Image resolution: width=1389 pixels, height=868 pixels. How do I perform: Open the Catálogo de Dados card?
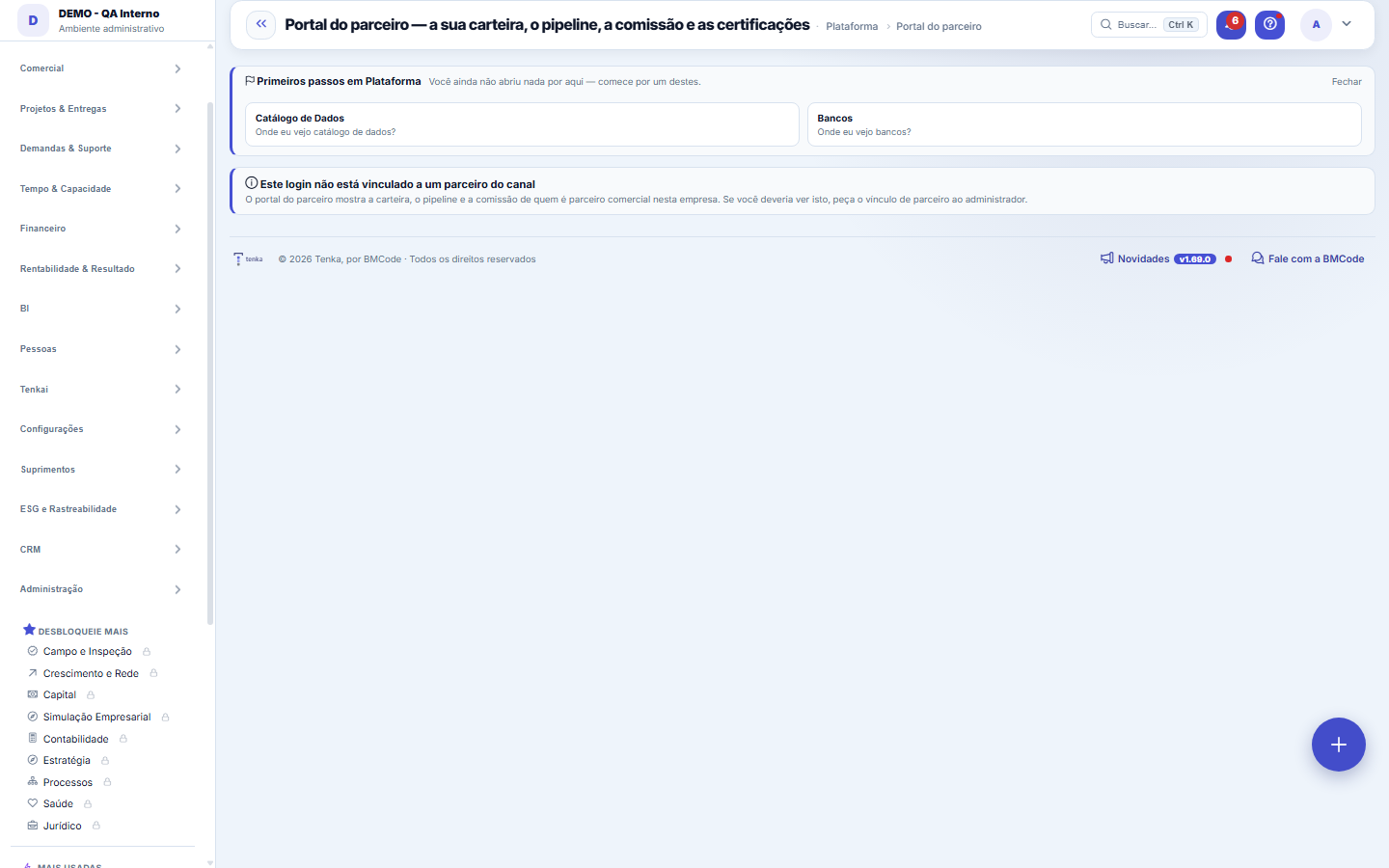[522, 124]
